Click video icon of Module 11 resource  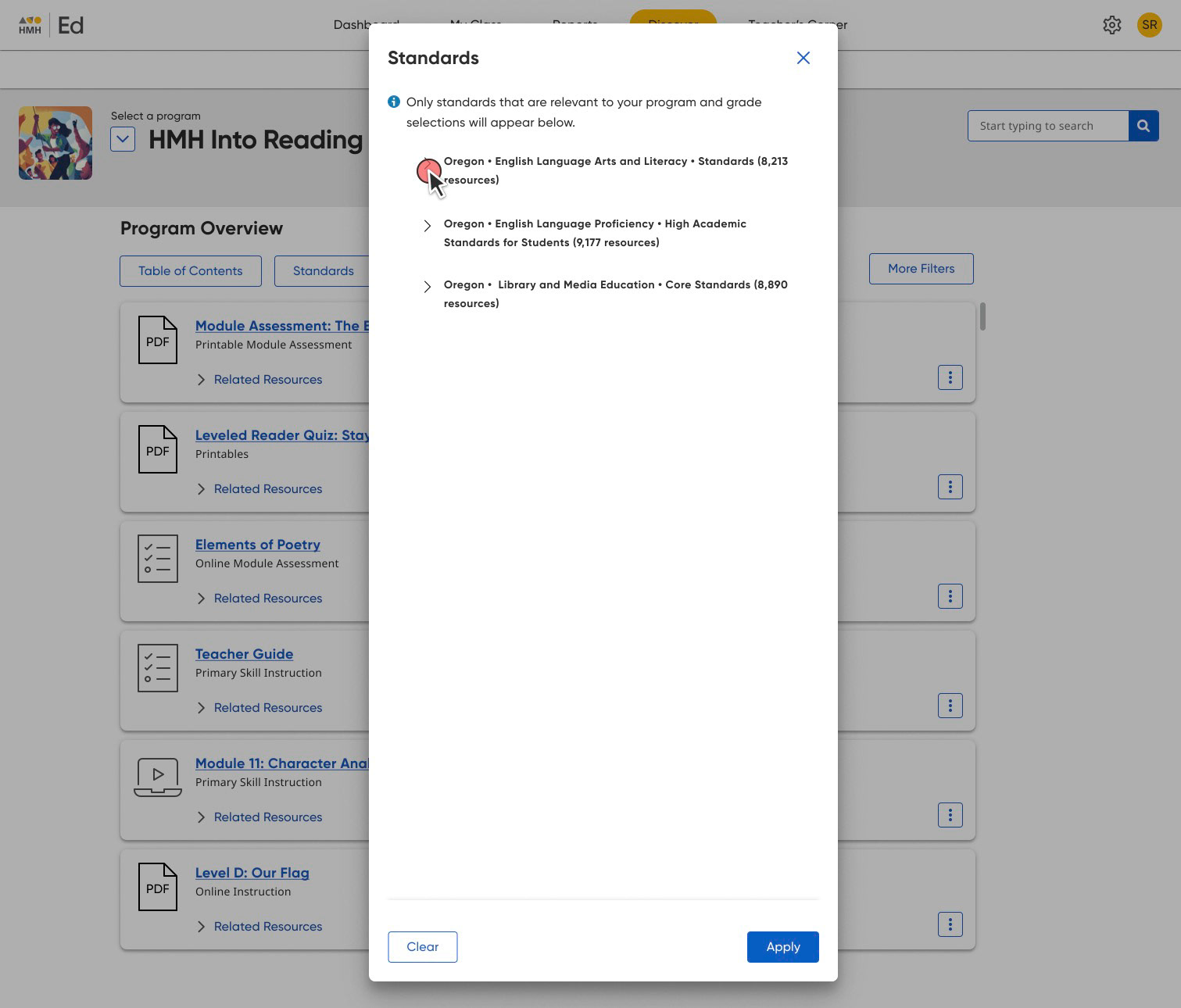point(158,777)
